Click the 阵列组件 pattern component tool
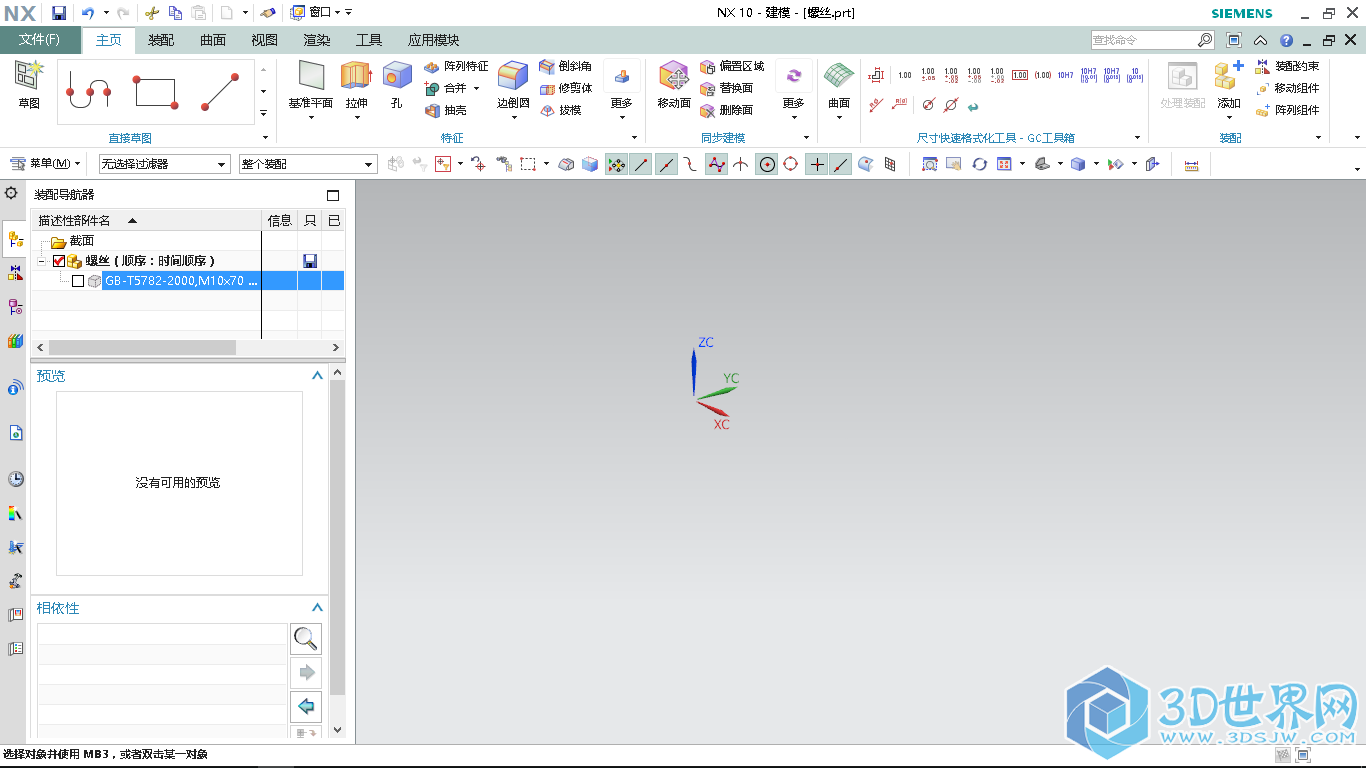Image resolution: width=1366 pixels, height=768 pixels. pos(1287,110)
